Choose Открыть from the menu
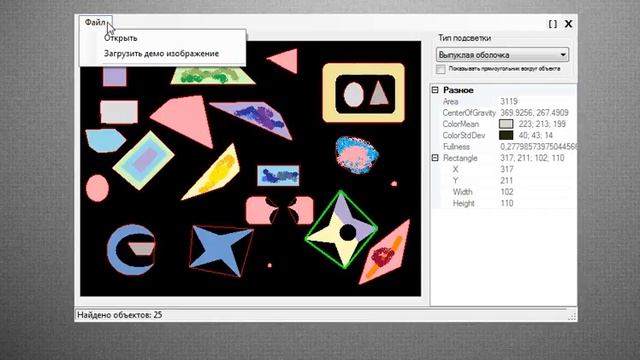 click(x=120, y=38)
